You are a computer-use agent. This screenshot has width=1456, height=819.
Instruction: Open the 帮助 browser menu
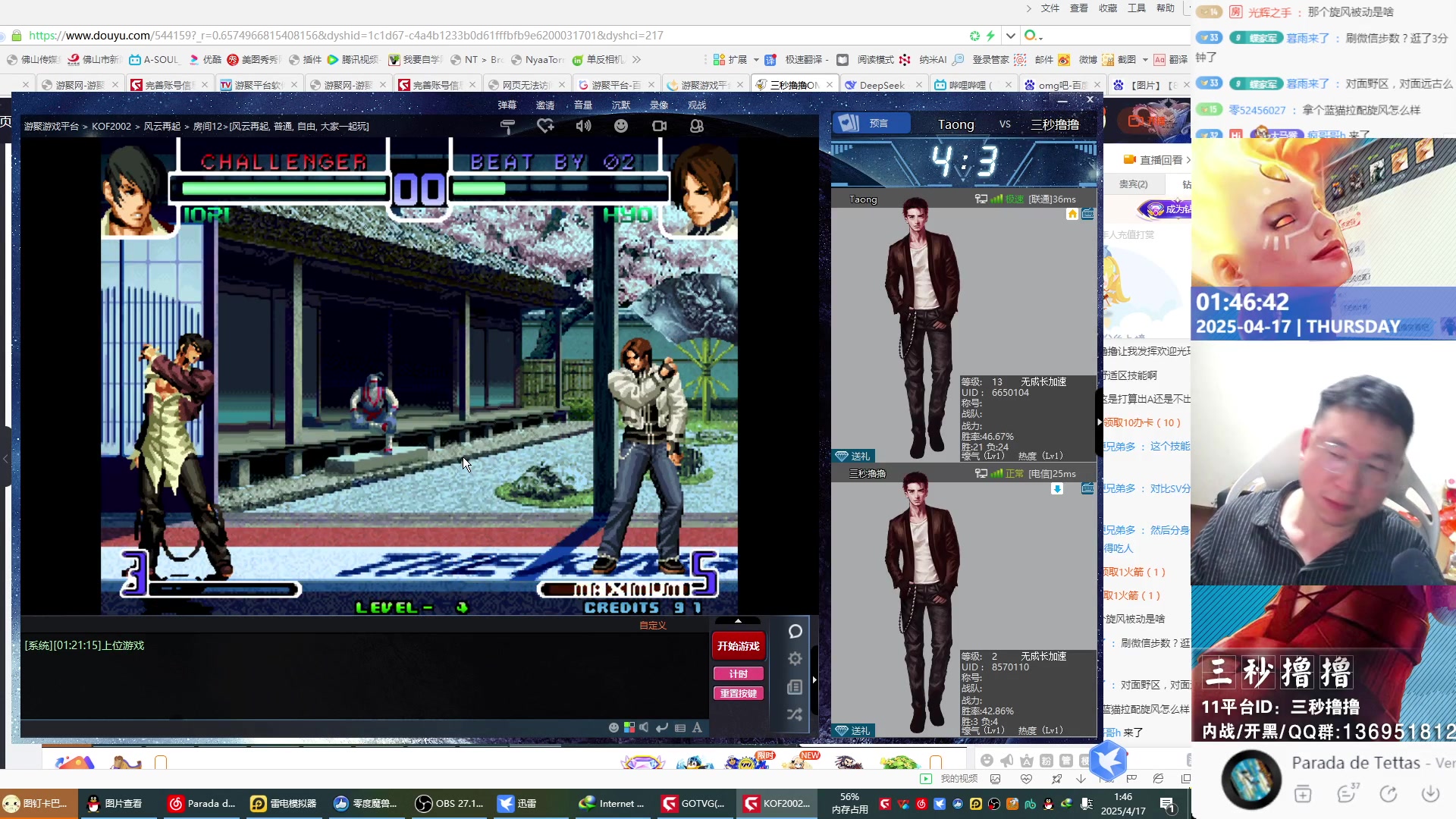(x=1166, y=8)
